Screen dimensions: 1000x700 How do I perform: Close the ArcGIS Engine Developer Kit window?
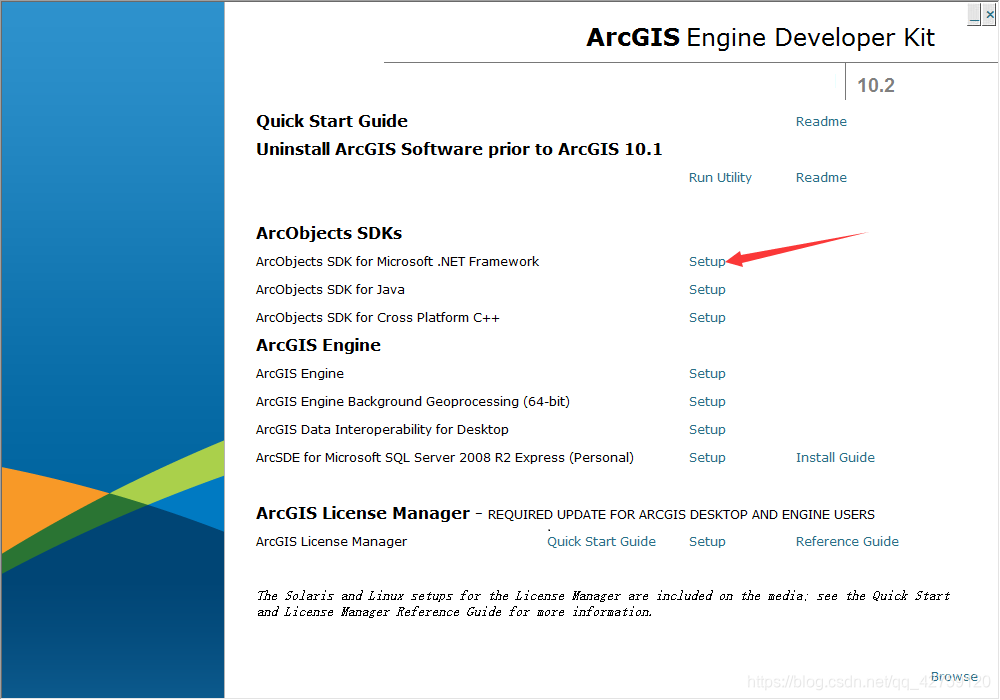(989, 14)
